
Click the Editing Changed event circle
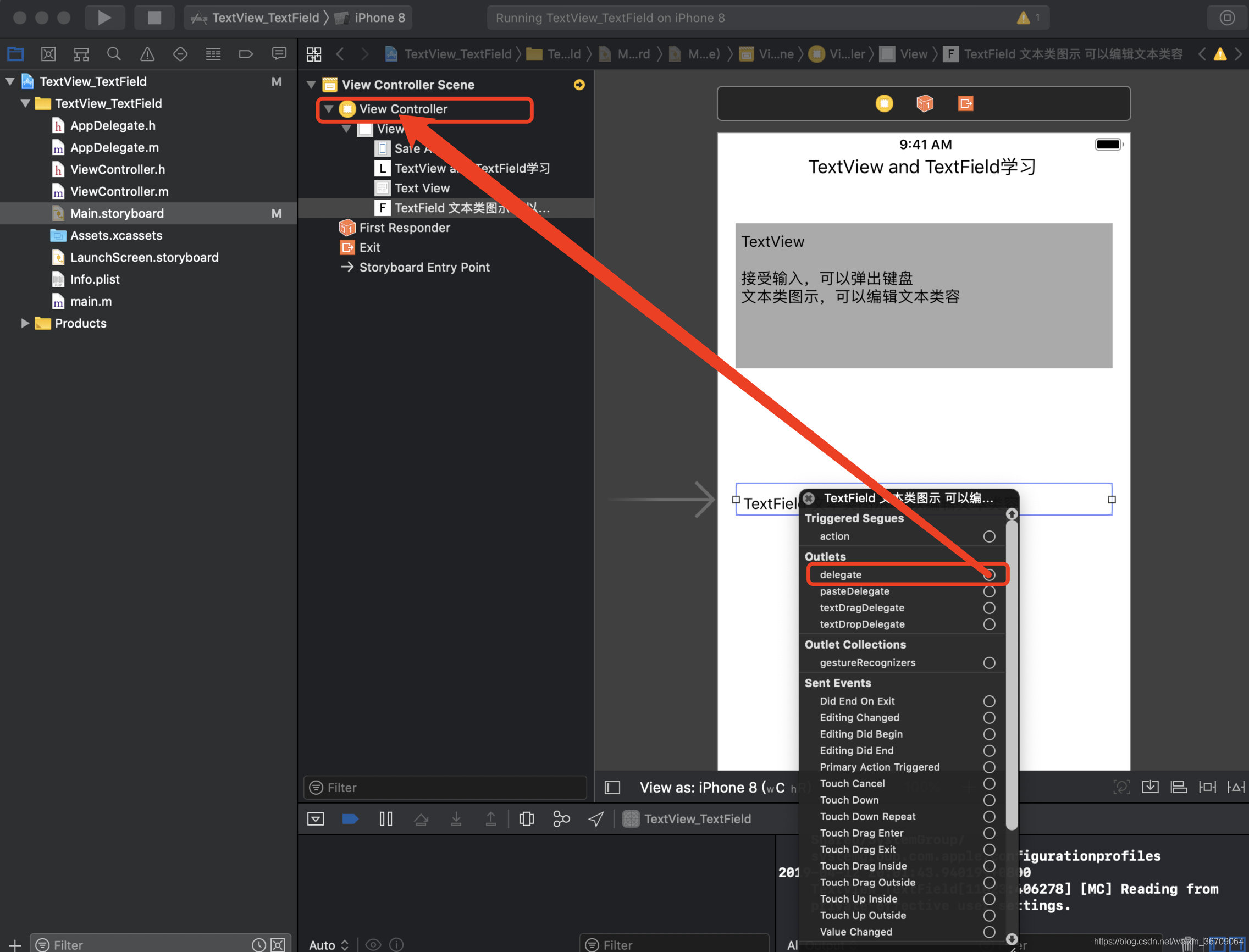click(990, 717)
